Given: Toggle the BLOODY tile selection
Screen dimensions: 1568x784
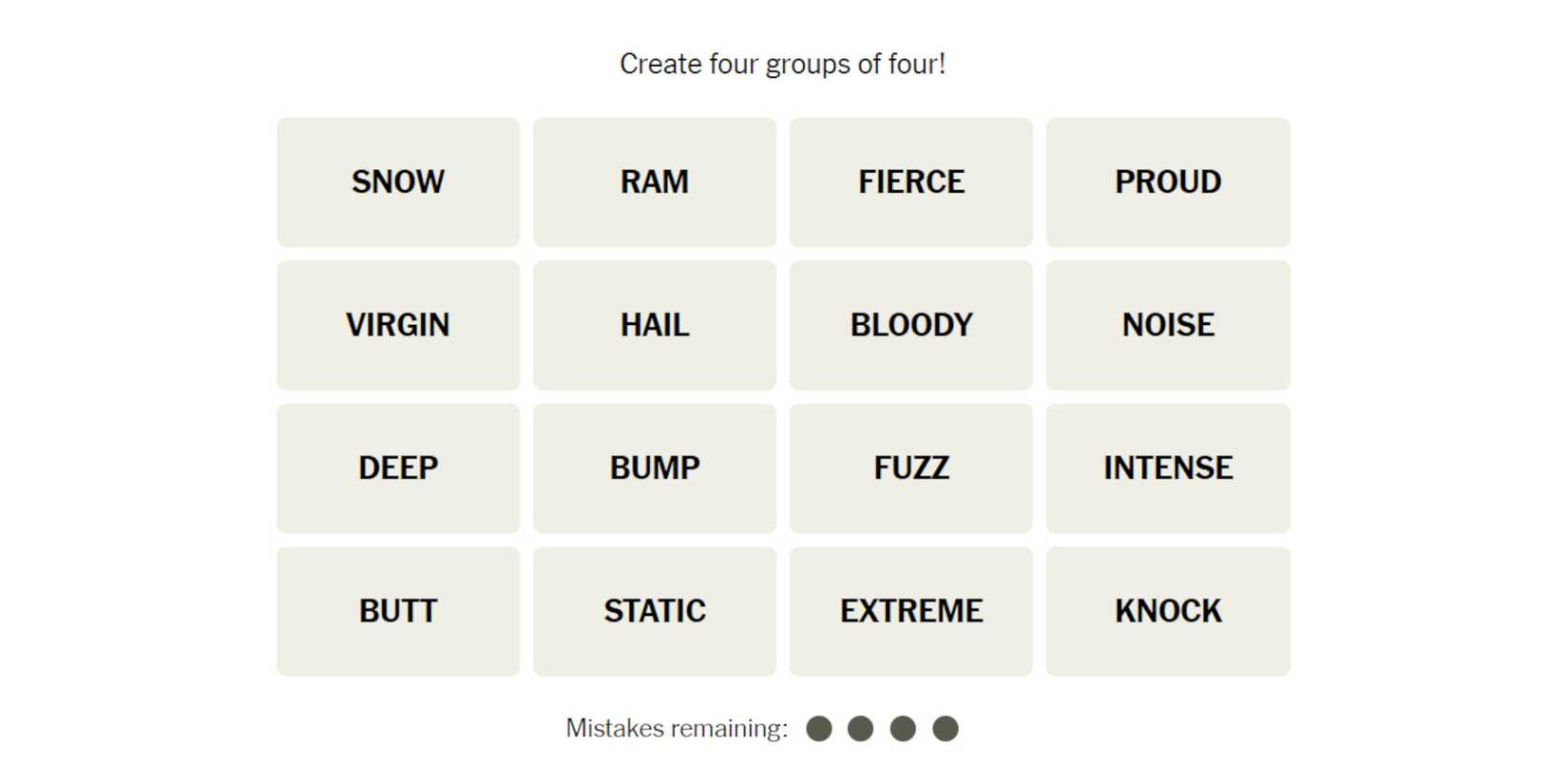Looking at the screenshot, I should 911,325.
